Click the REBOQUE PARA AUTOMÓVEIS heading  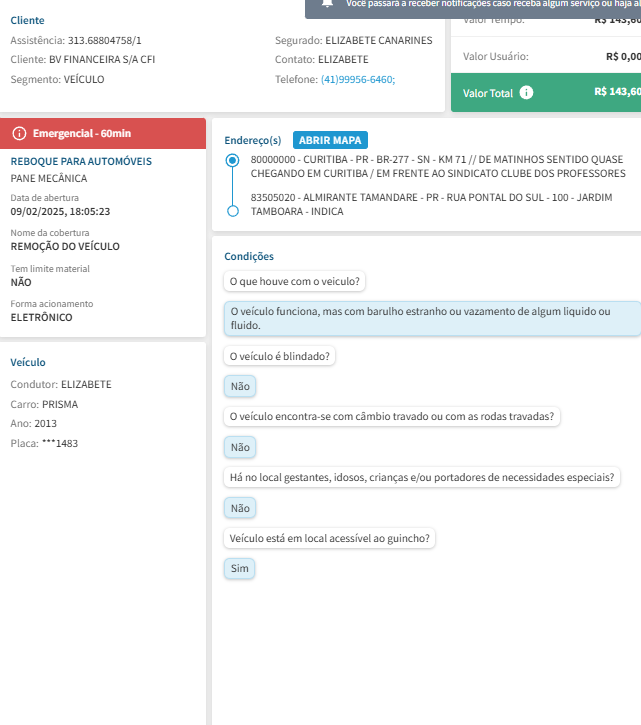[x=81, y=161]
